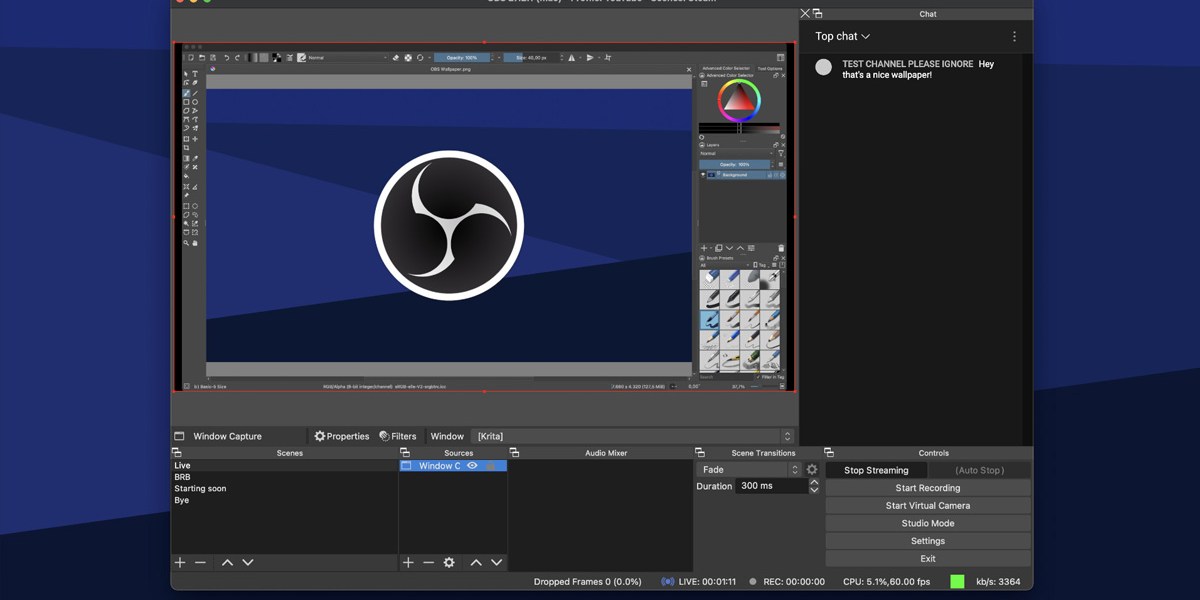Pop out the Chat dock panel
Viewport: 1200px width, 600px height.
tap(817, 14)
